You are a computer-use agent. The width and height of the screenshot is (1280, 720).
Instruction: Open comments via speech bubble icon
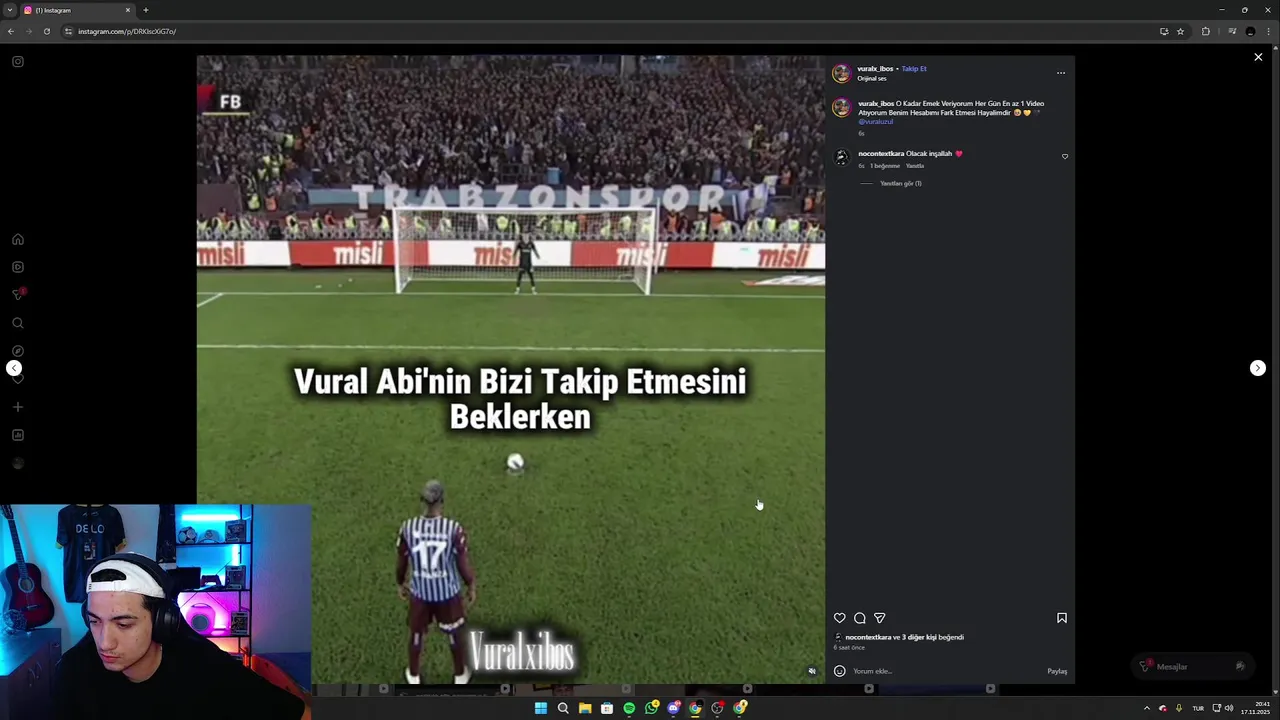tap(860, 618)
